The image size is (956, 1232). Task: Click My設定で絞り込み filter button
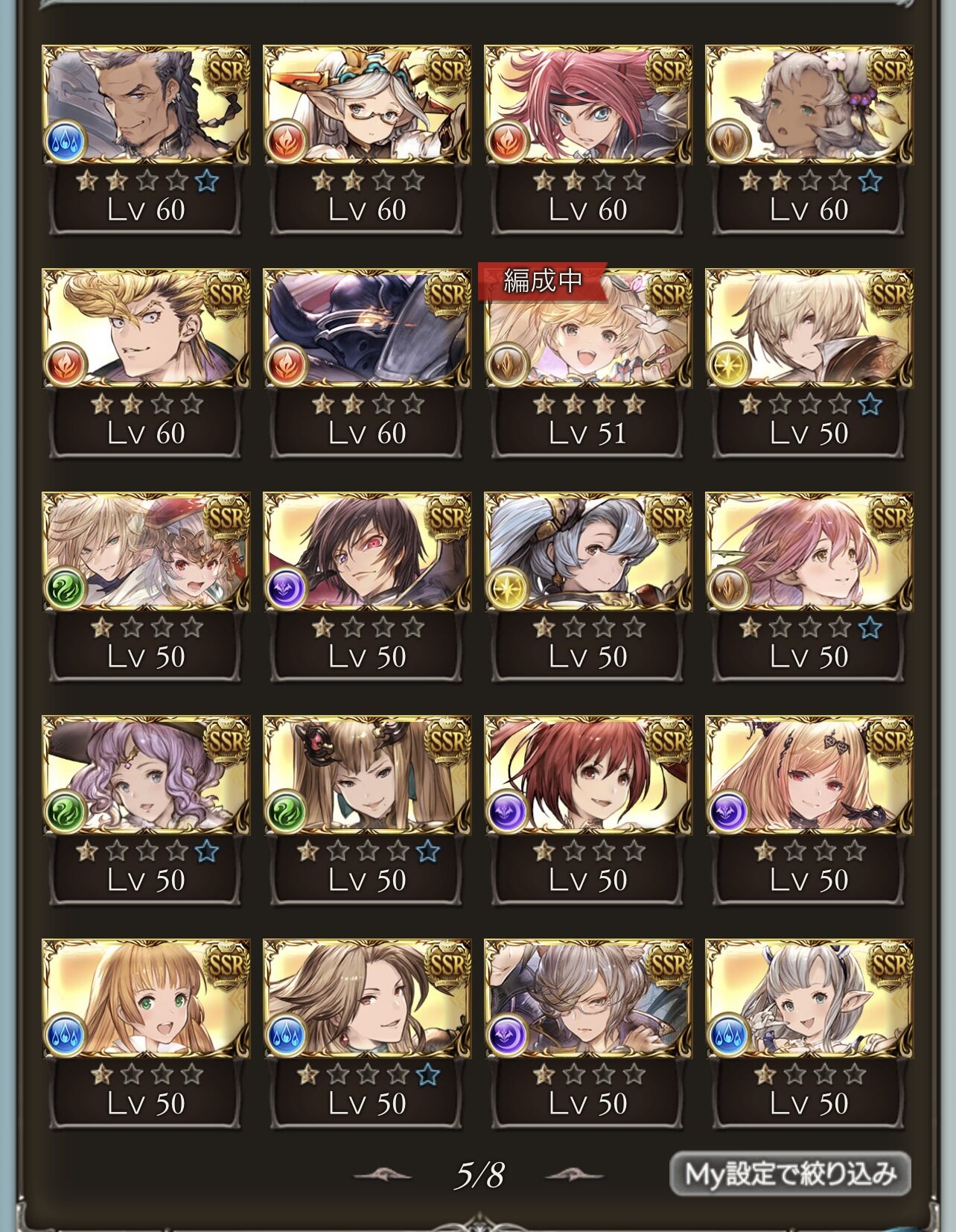pos(791,1175)
